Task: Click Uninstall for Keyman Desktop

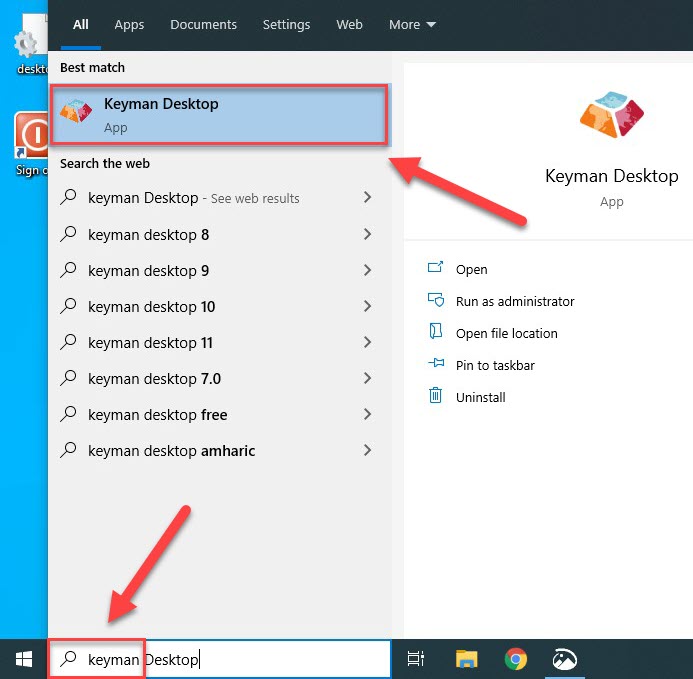Action: tap(480, 397)
